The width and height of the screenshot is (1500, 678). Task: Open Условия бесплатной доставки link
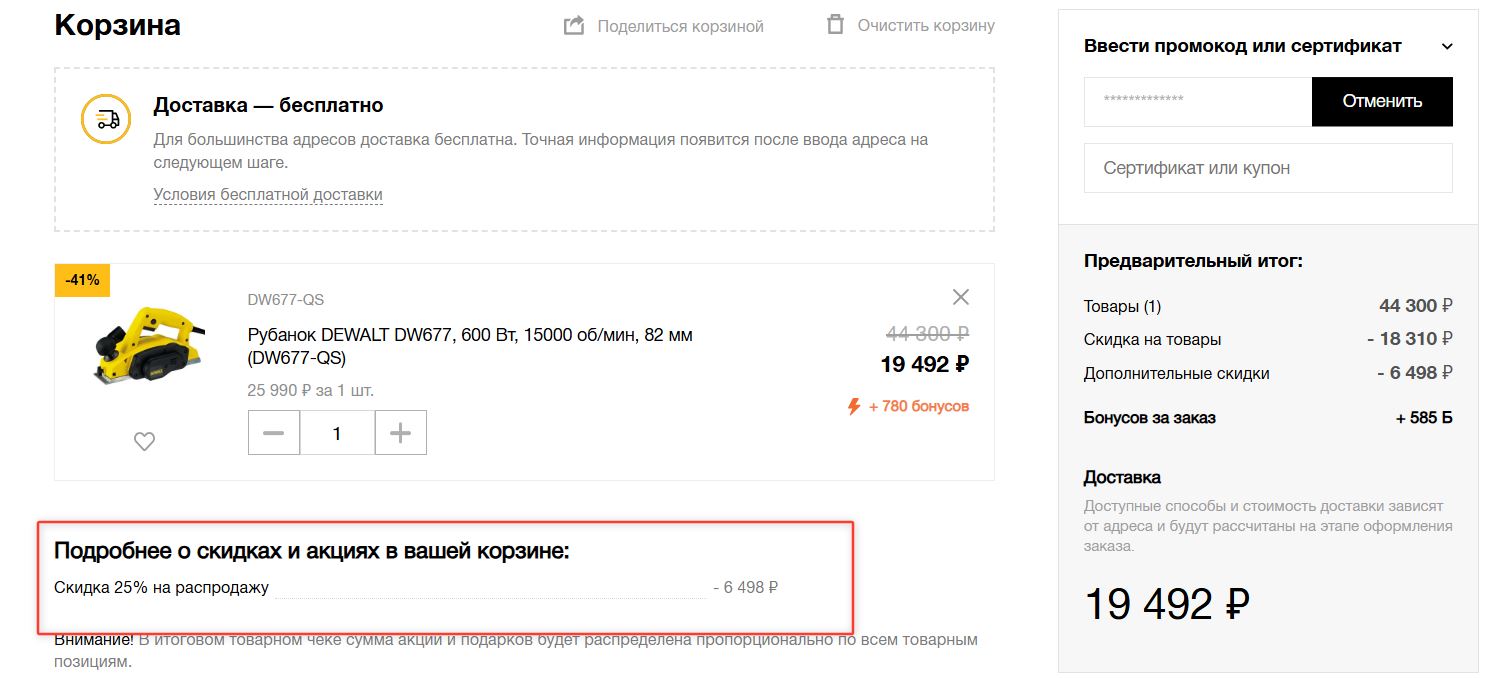tap(268, 195)
